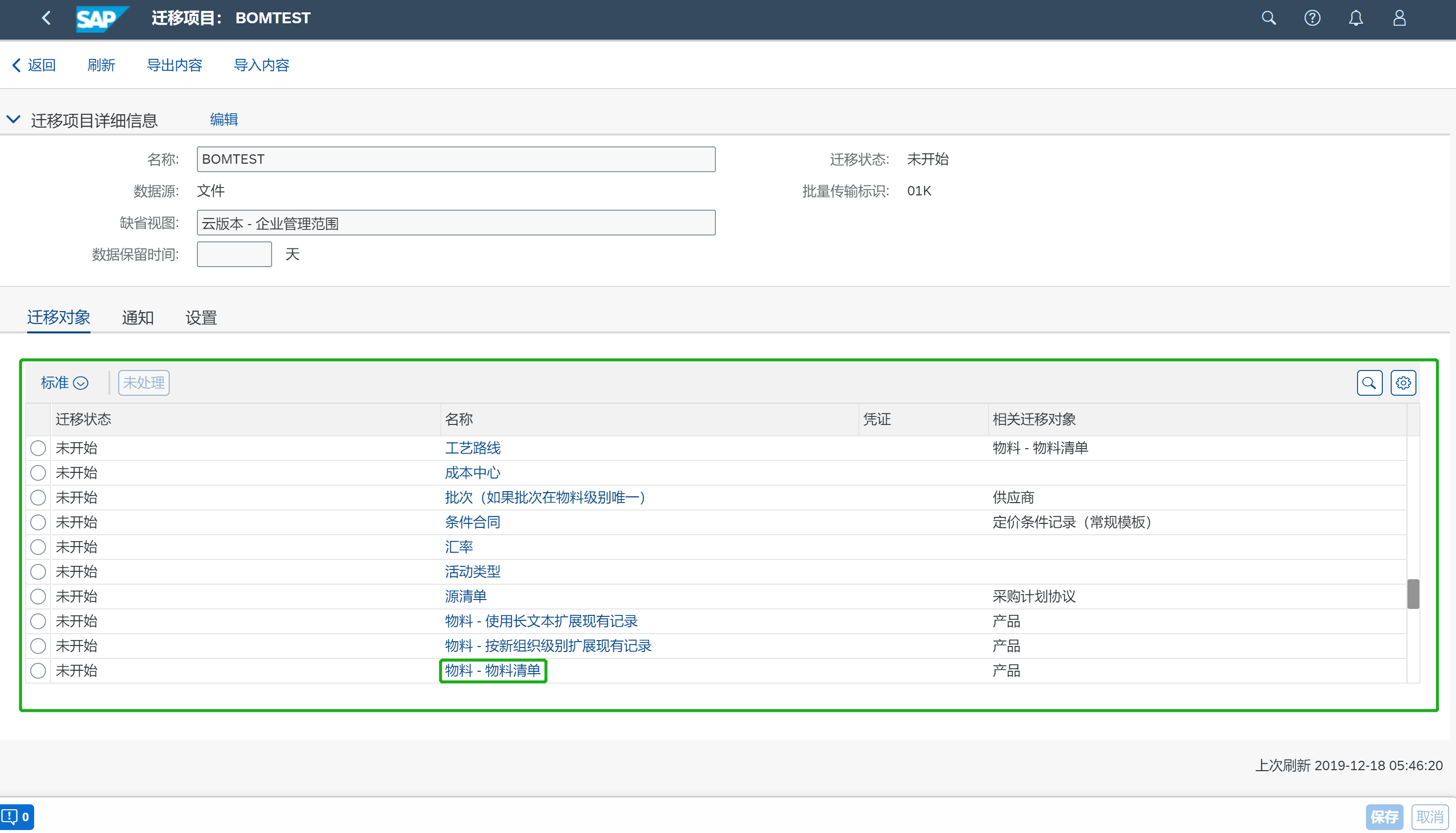
Task: Open the user profile icon
Action: [x=1399, y=18]
